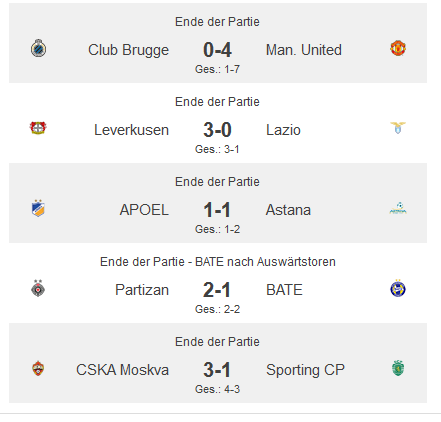This screenshot has width=441, height=422.
Task: Click the Man. United team name
Action: [x=304, y=50]
